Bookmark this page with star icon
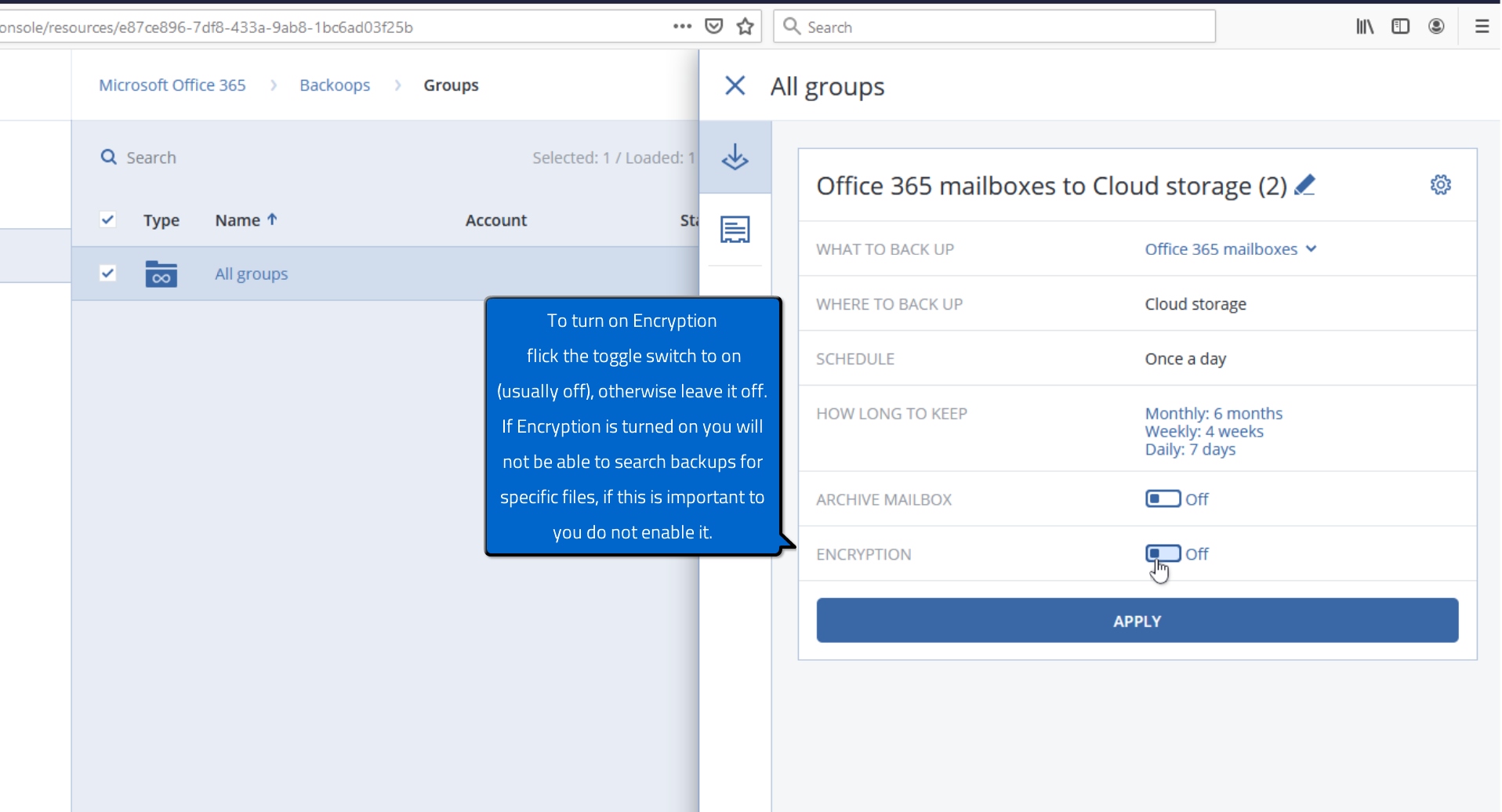This screenshot has width=1502, height=812. click(x=746, y=27)
